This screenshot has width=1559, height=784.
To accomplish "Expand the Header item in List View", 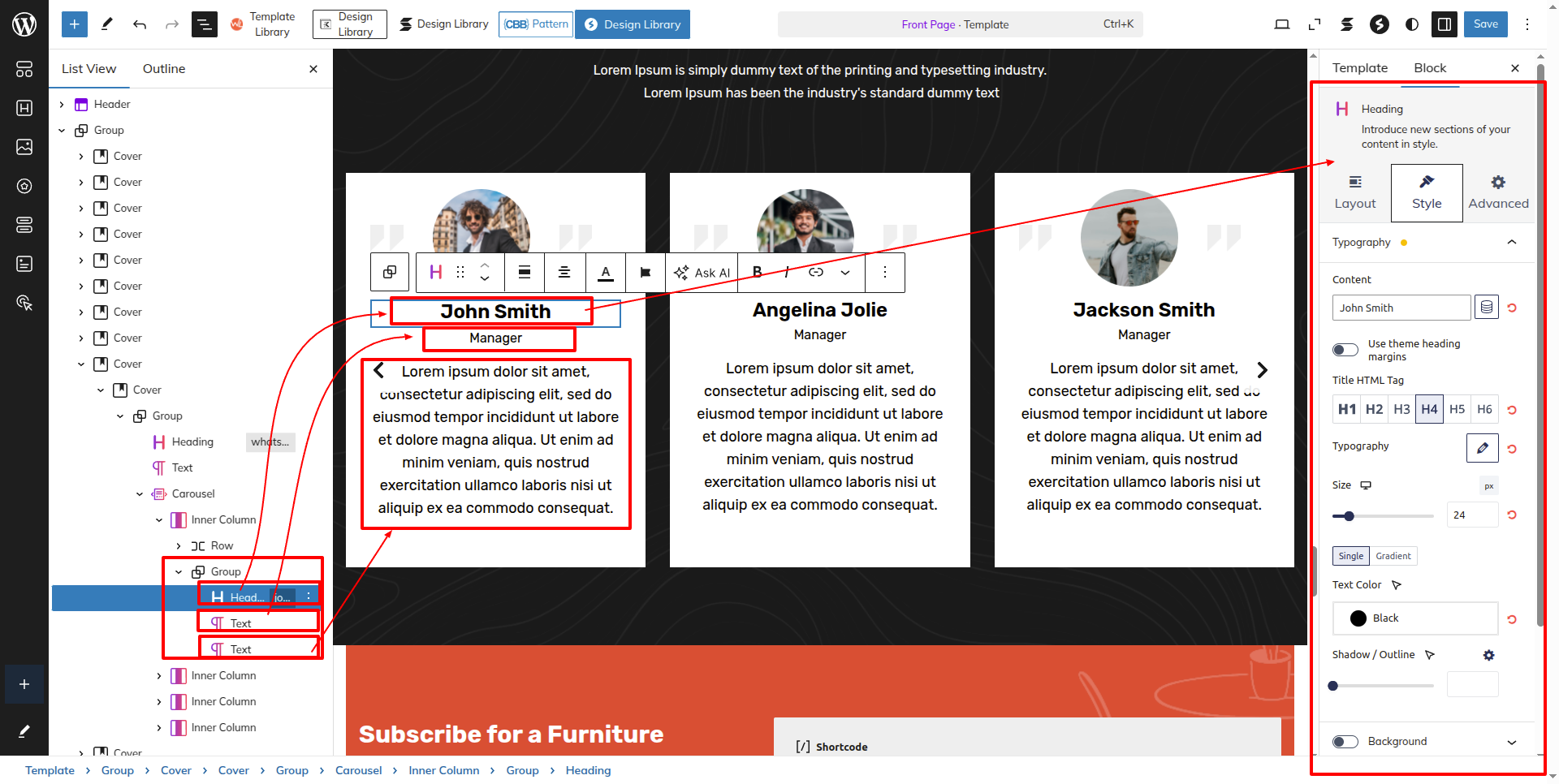I will pyautogui.click(x=62, y=105).
